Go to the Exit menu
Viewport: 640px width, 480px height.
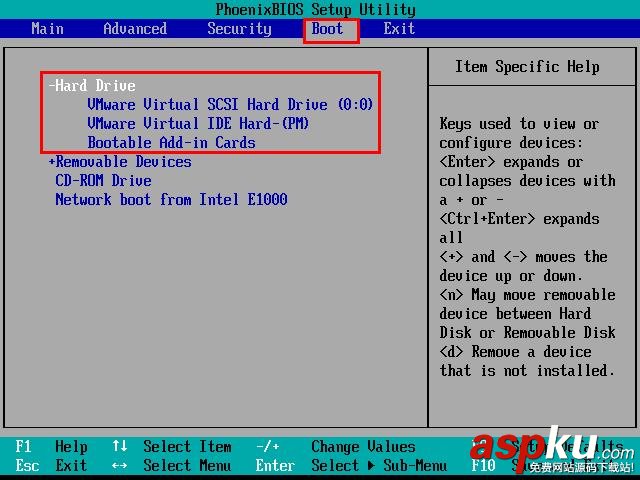(399, 29)
